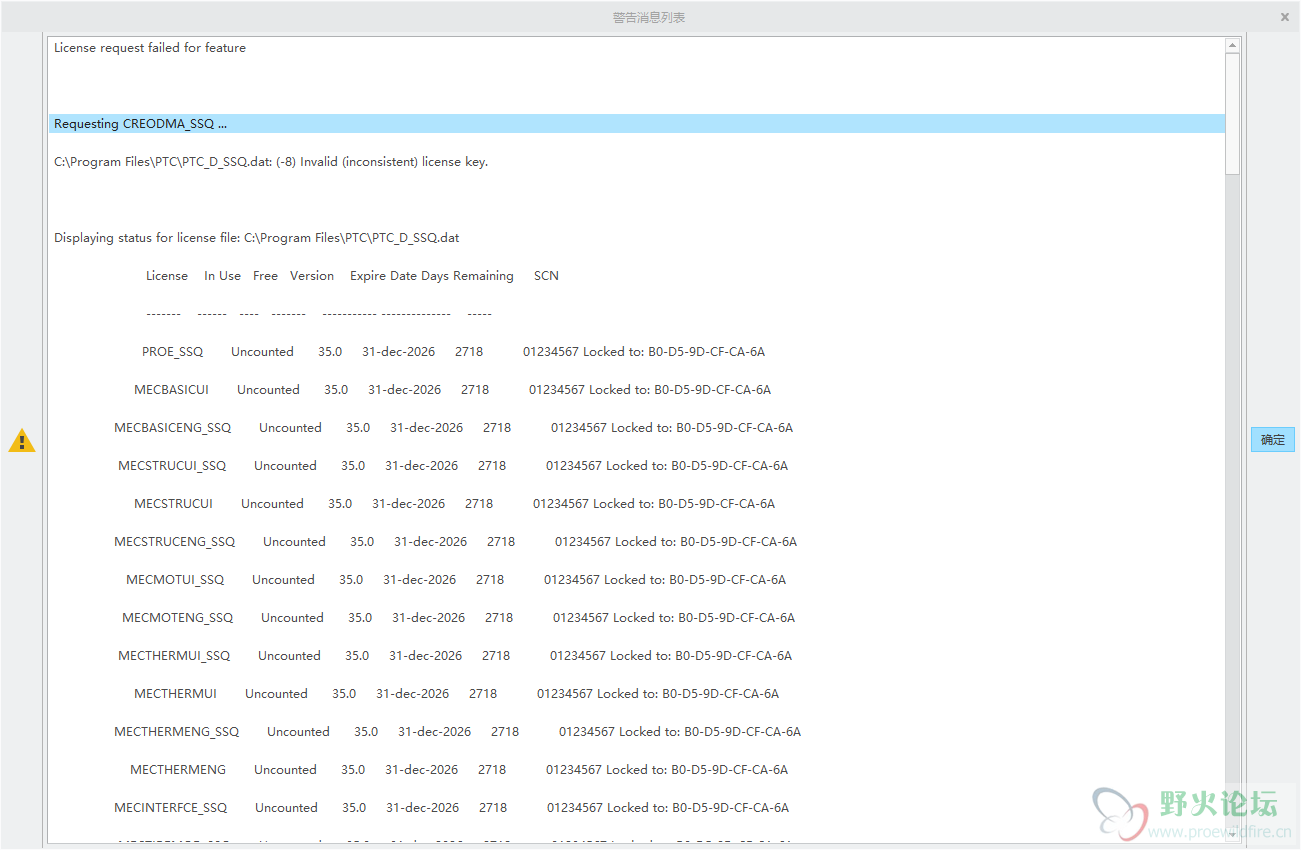Click the 'Expire Date Days Remaining' header

click(x=432, y=276)
